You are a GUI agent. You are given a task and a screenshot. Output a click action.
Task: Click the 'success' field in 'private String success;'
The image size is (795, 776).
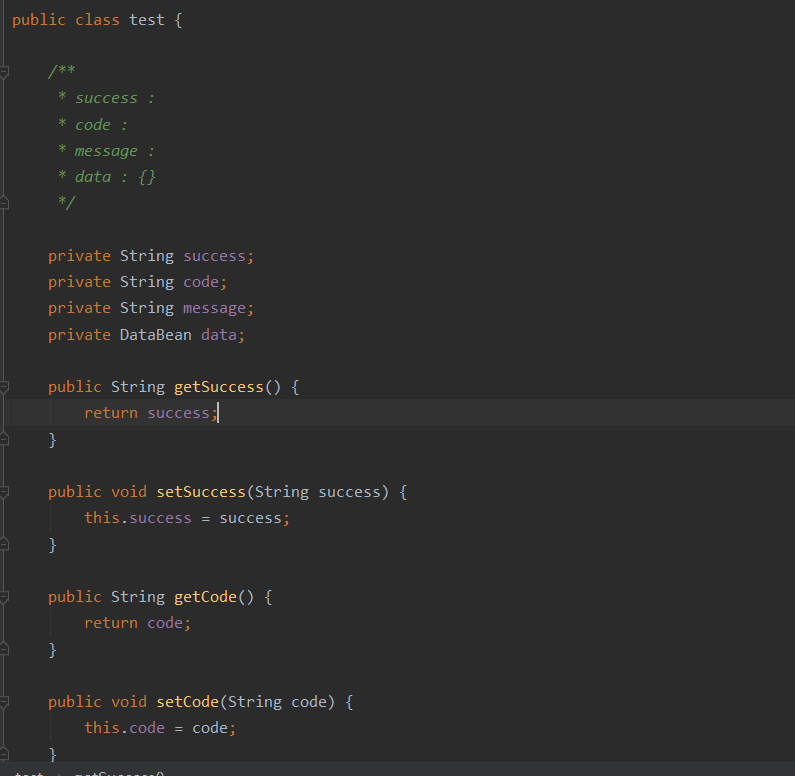(x=214, y=256)
